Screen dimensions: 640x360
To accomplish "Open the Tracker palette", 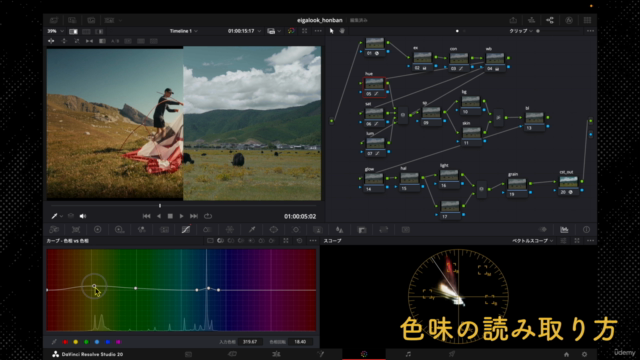I will 296,230.
